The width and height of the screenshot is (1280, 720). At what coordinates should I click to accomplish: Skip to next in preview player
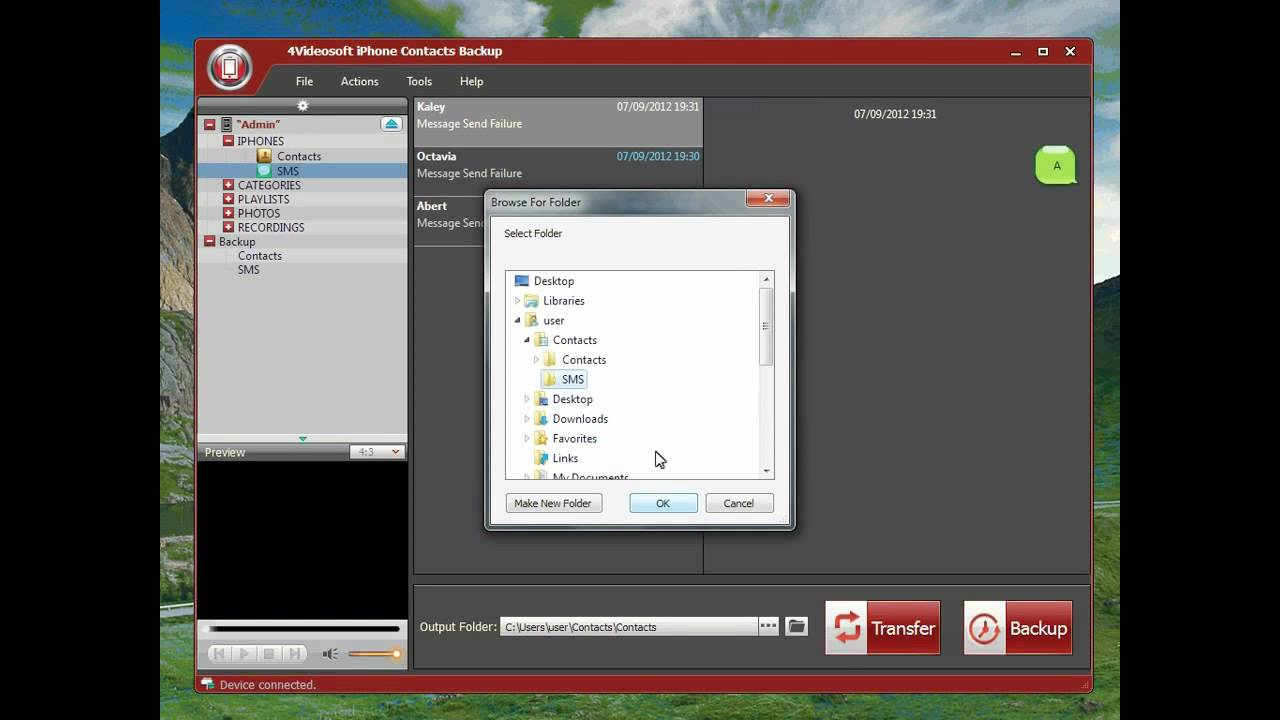294,654
